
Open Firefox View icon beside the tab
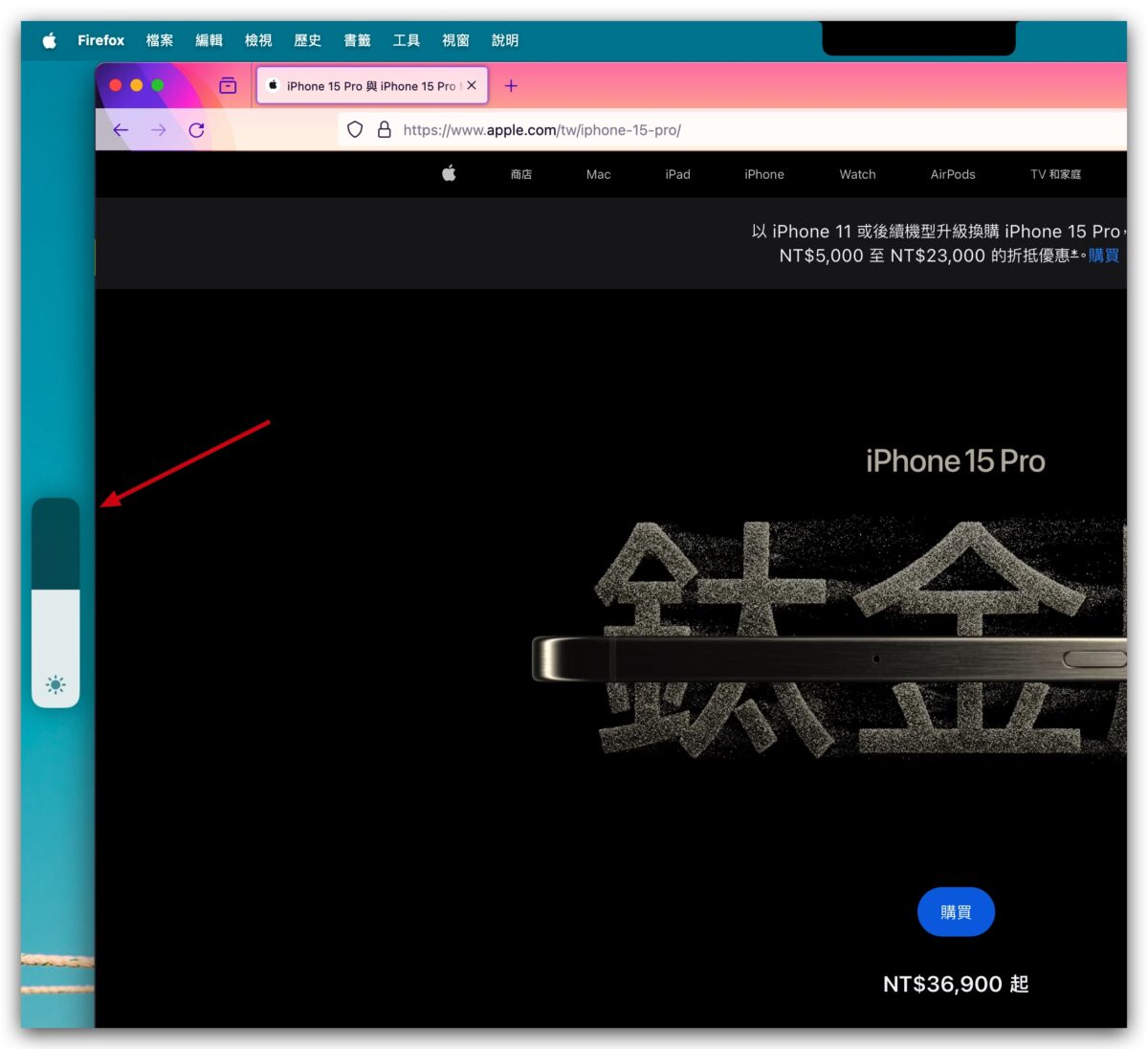point(228,85)
